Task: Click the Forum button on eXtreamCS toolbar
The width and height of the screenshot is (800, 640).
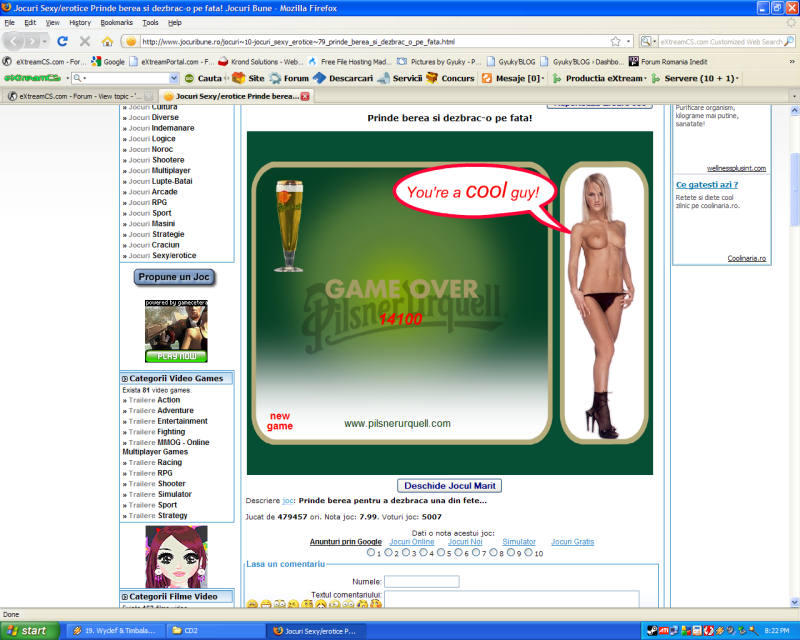Action: tap(289, 78)
